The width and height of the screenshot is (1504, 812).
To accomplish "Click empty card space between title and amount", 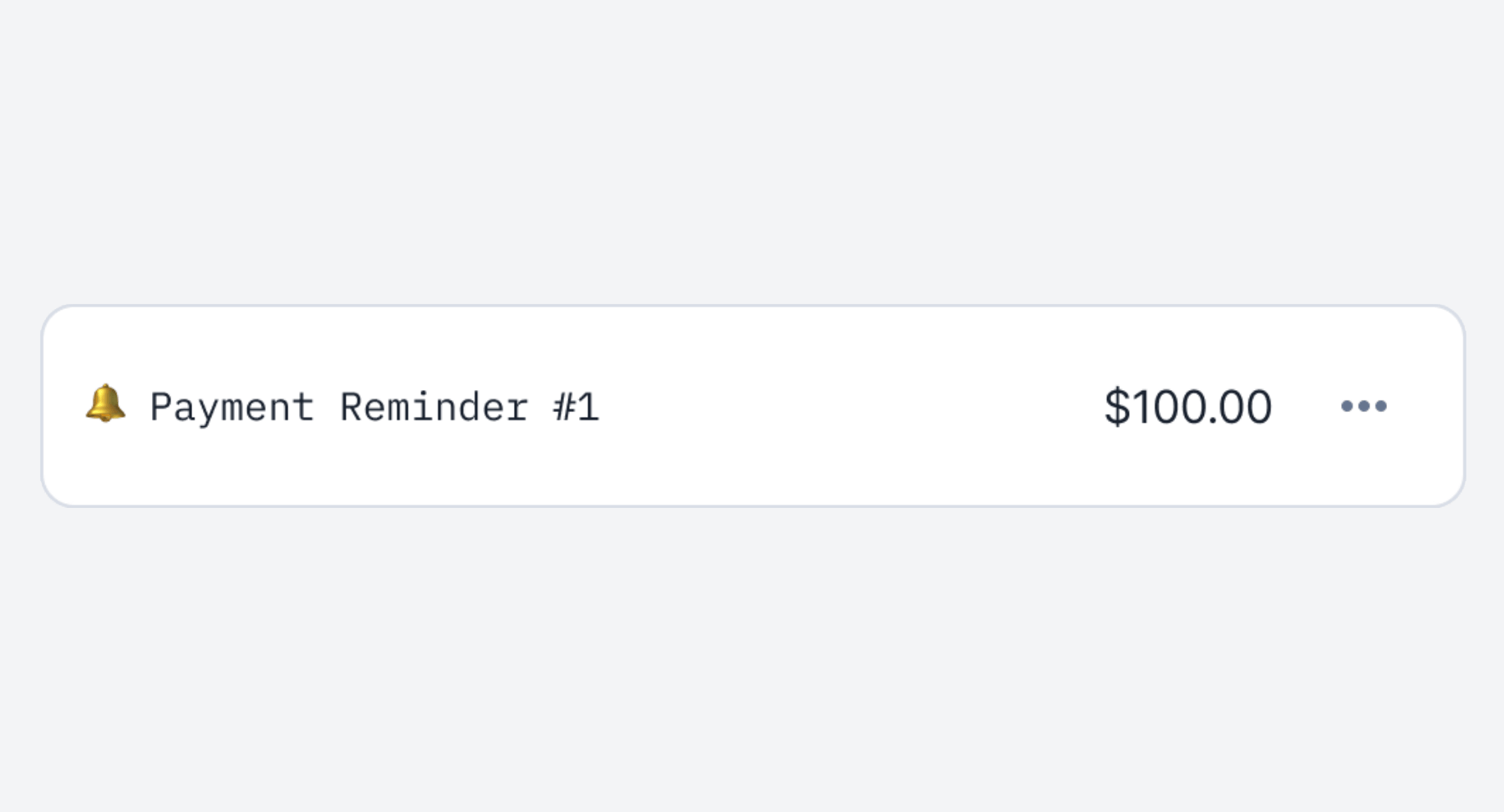I will [852, 406].
